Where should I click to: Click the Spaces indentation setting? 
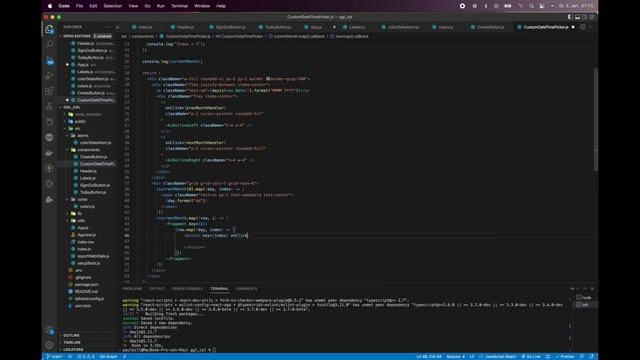coord(456,357)
